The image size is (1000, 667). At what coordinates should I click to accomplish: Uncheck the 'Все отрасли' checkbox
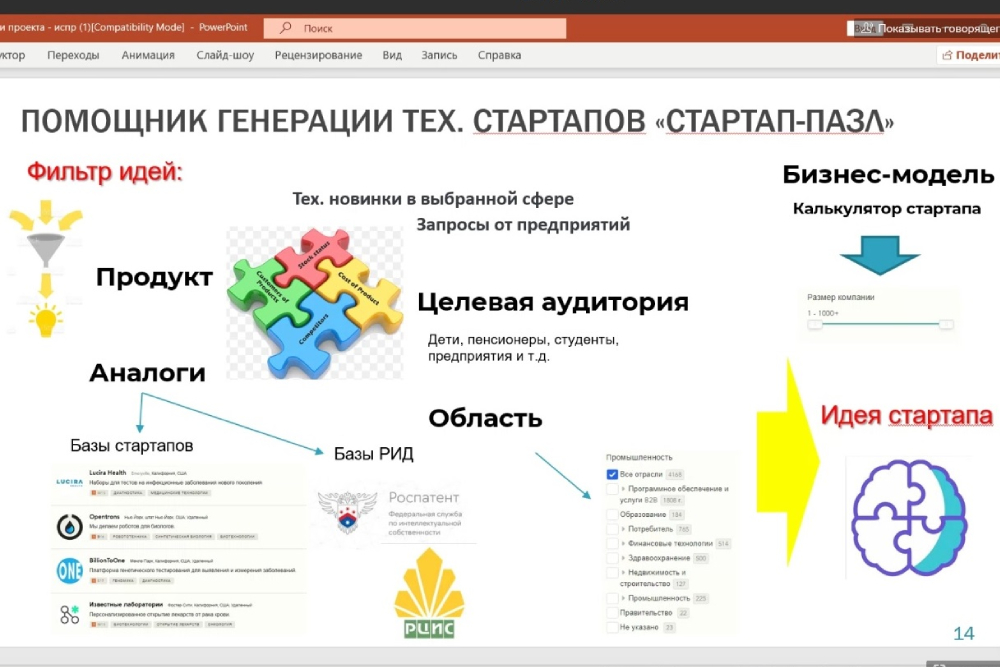pos(612,474)
